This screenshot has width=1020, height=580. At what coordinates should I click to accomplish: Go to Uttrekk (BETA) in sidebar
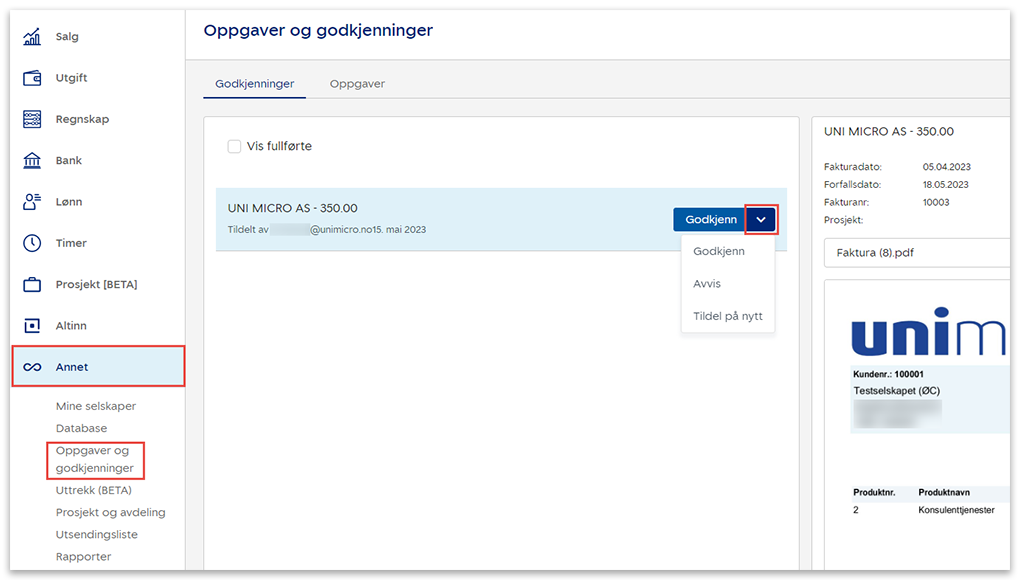click(93, 490)
